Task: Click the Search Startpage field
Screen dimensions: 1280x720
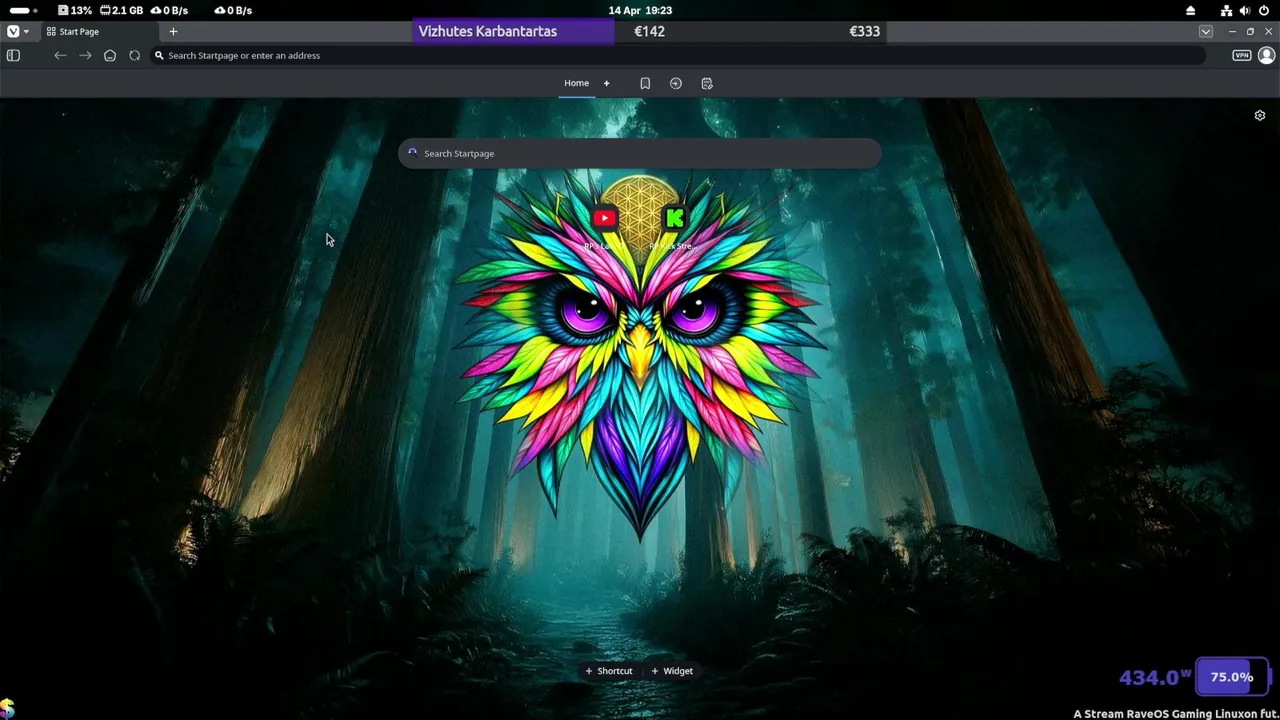Action: [640, 153]
